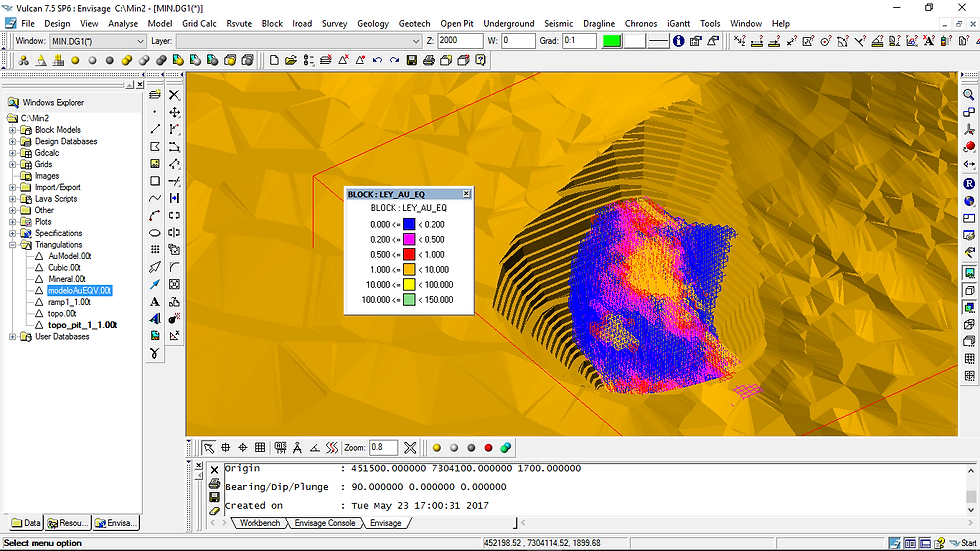Click the red sphere in the lower toolbar
980x551 pixels.
[x=489, y=448]
